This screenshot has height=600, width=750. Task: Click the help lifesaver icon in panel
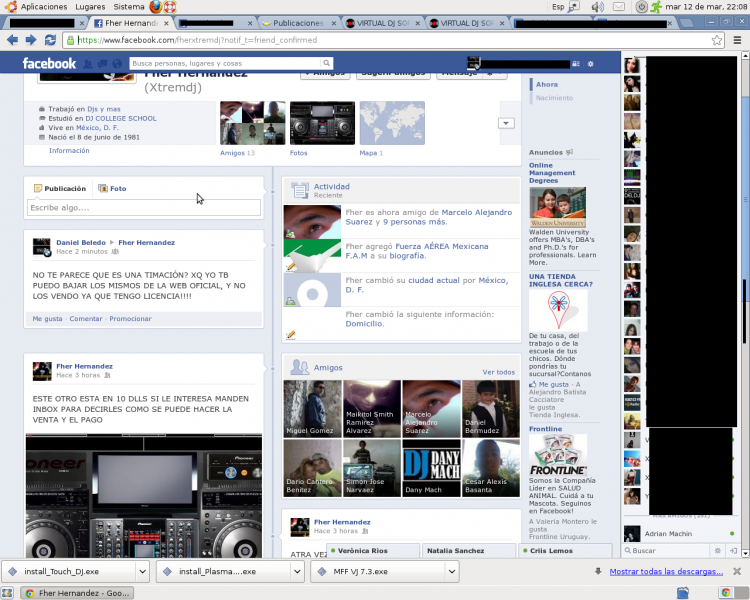pos(170,7)
